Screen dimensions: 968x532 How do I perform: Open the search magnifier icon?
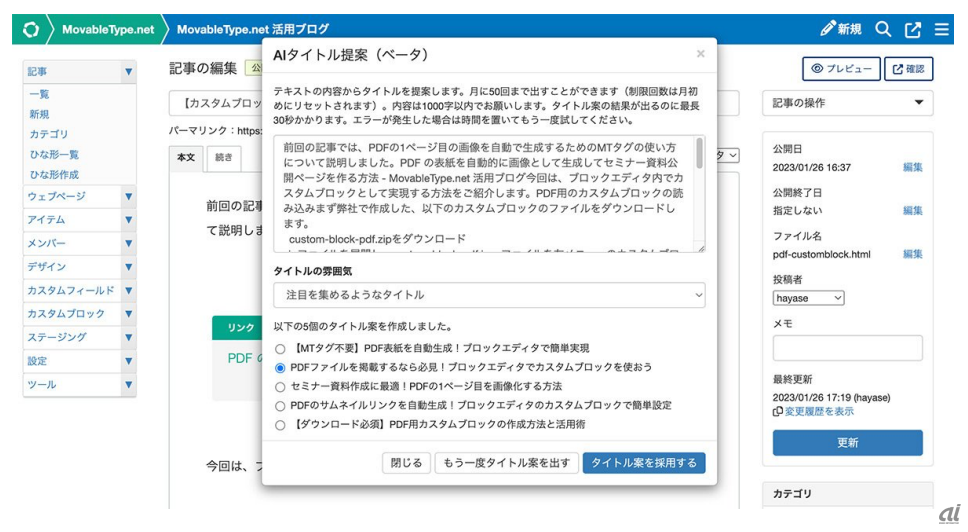883,29
